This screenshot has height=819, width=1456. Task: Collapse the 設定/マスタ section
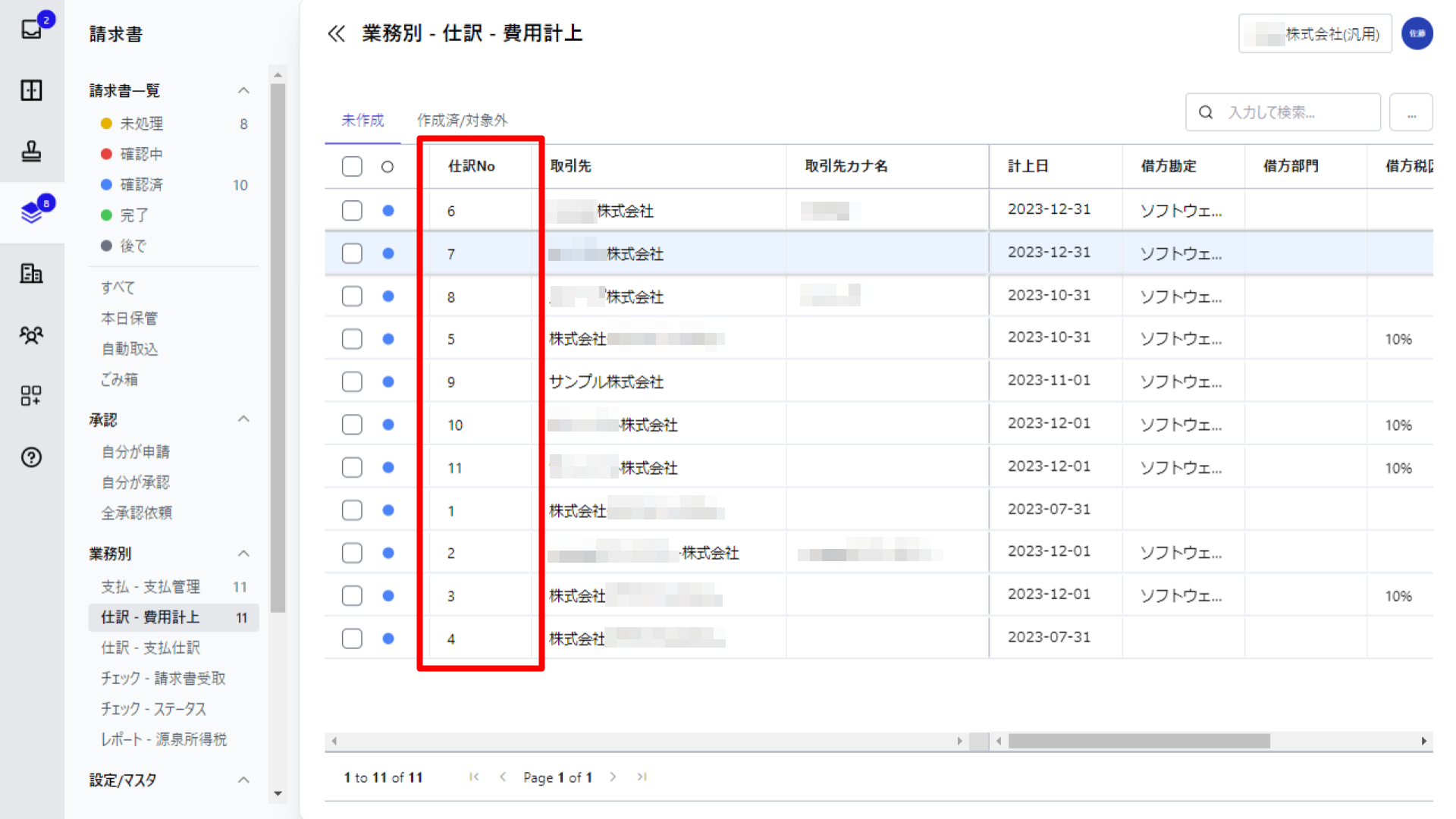pyautogui.click(x=243, y=780)
